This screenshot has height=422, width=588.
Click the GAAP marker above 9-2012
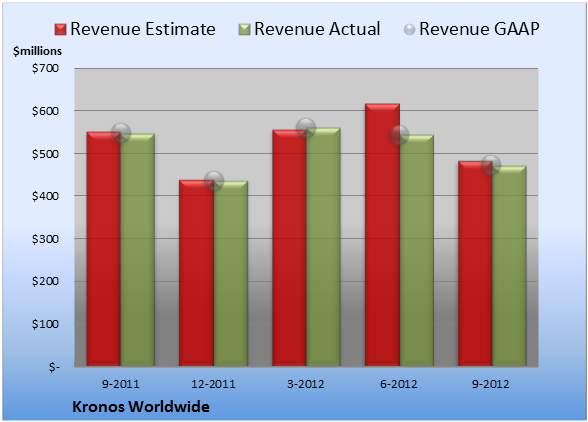[491, 165]
